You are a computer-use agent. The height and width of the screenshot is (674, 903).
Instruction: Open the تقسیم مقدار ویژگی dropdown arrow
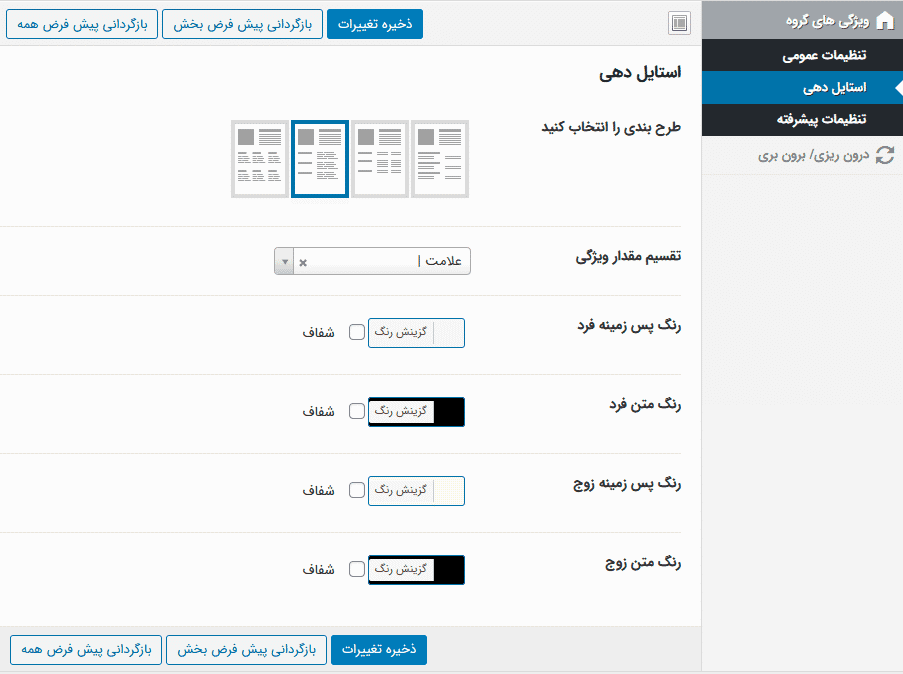[x=284, y=262]
